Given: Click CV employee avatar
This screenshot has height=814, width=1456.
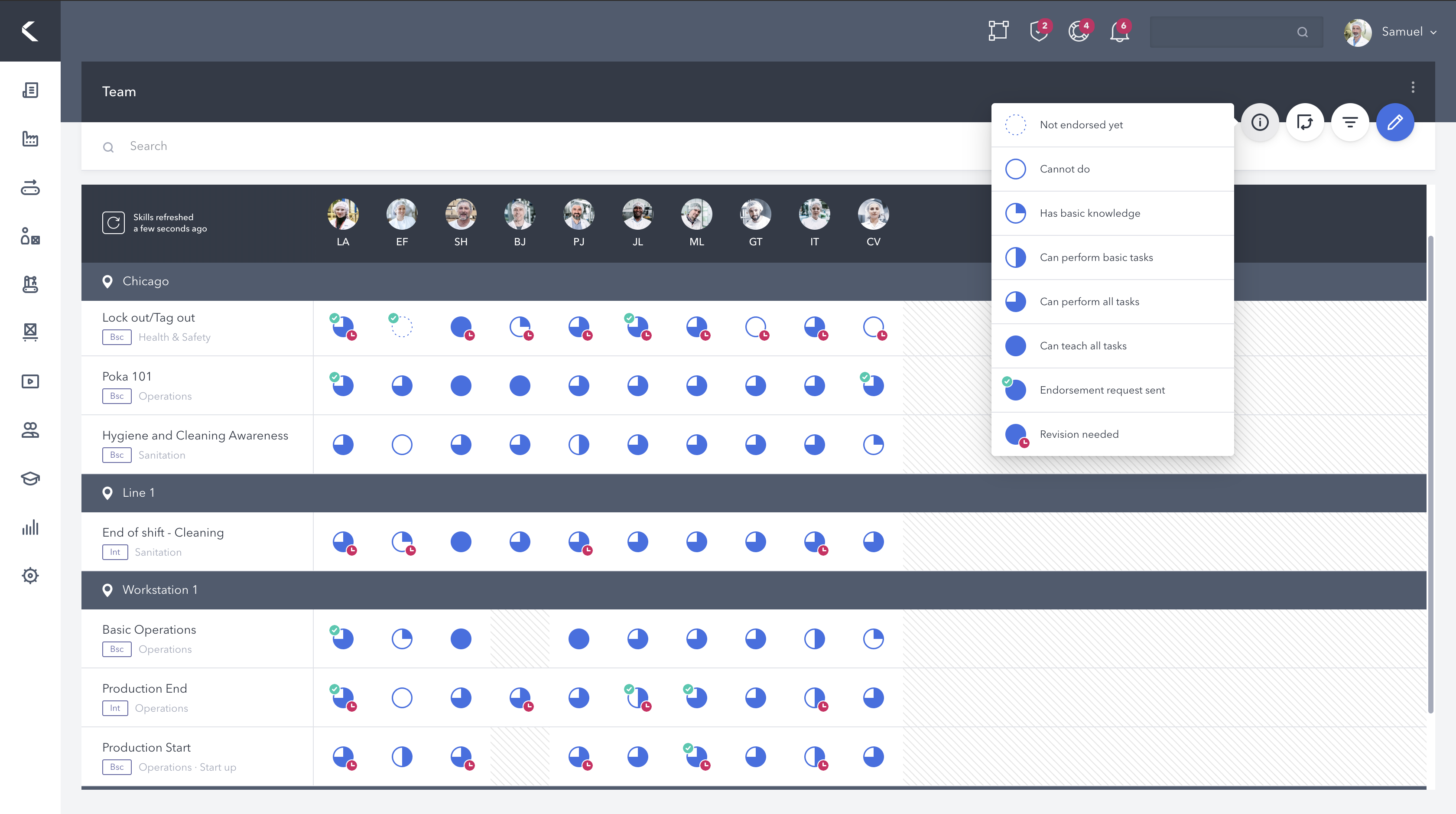Looking at the screenshot, I should point(873,214).
